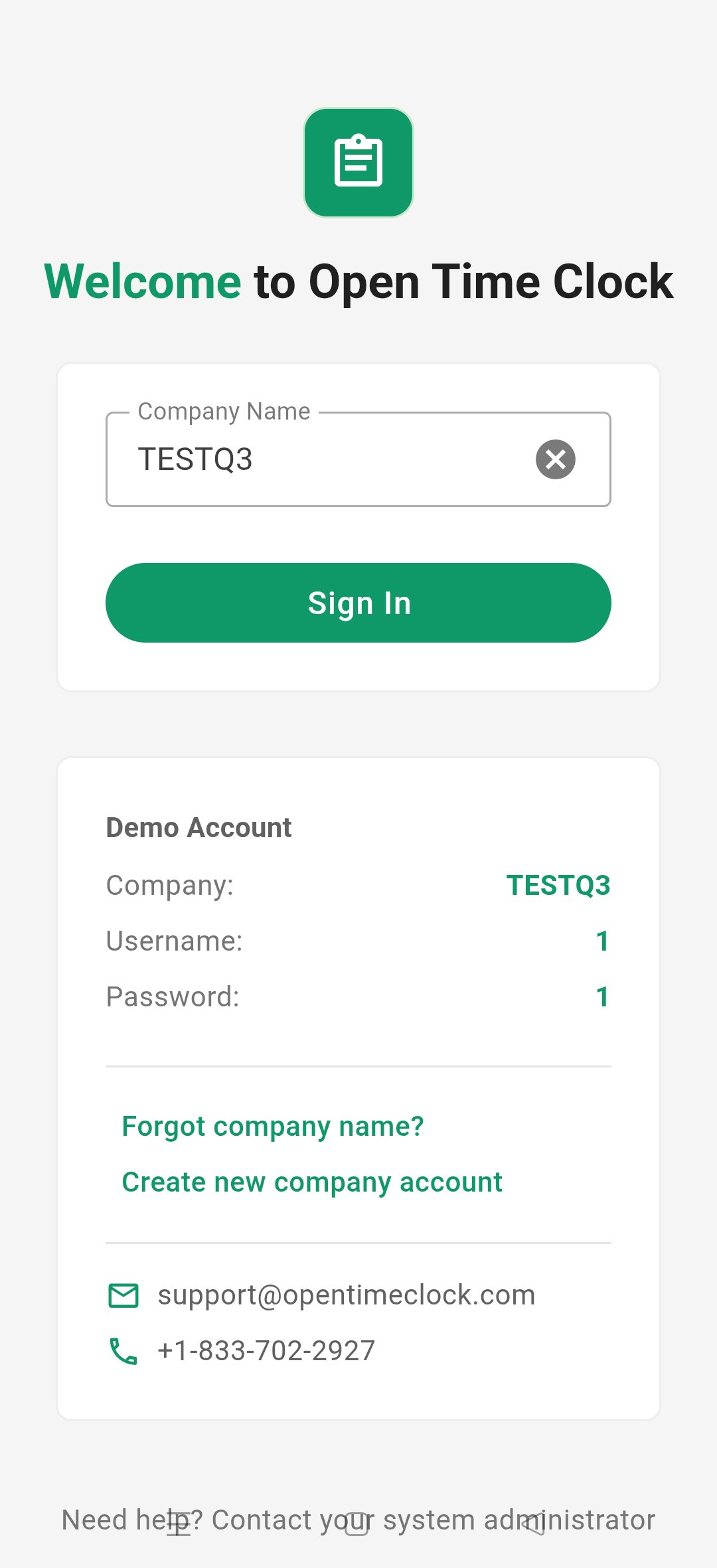Tap the +1-833-702-2927 phone number
This screenshot has height=1568, width=717.
tap(266, 1351)
